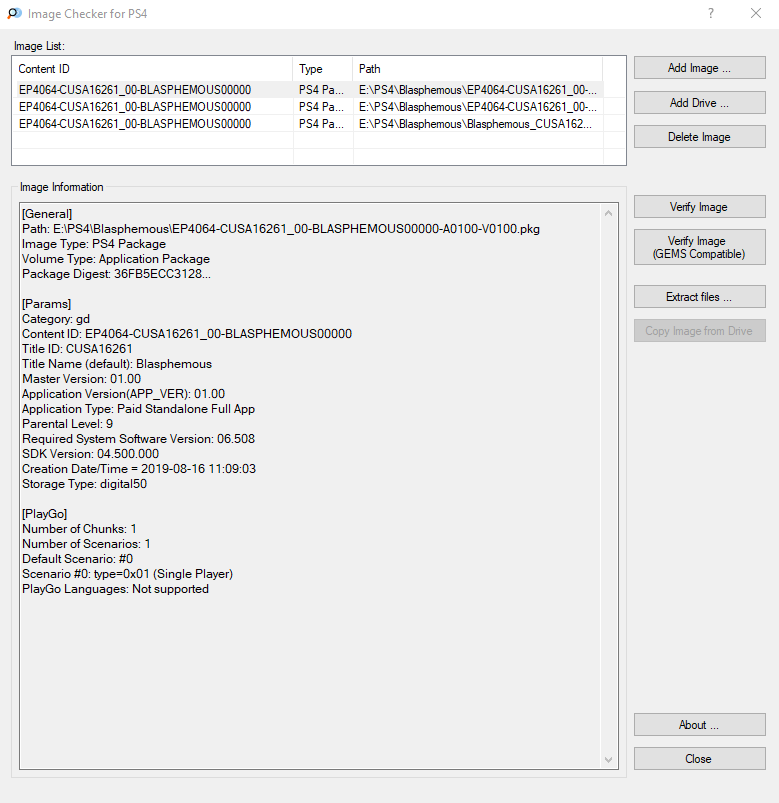Click the Close button at bottom

pos(700,758)
